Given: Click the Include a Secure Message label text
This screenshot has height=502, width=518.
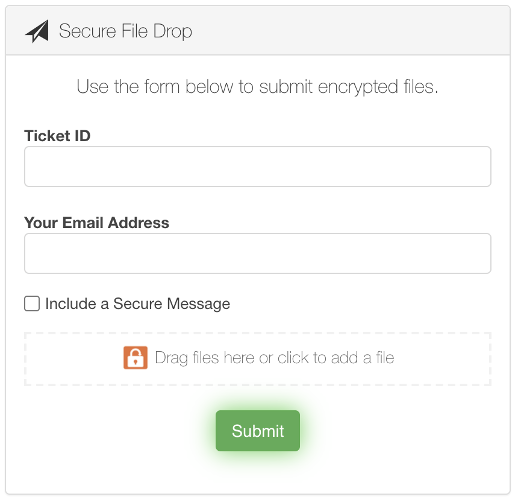Looking at the screenshot, I should pos(137,304).
